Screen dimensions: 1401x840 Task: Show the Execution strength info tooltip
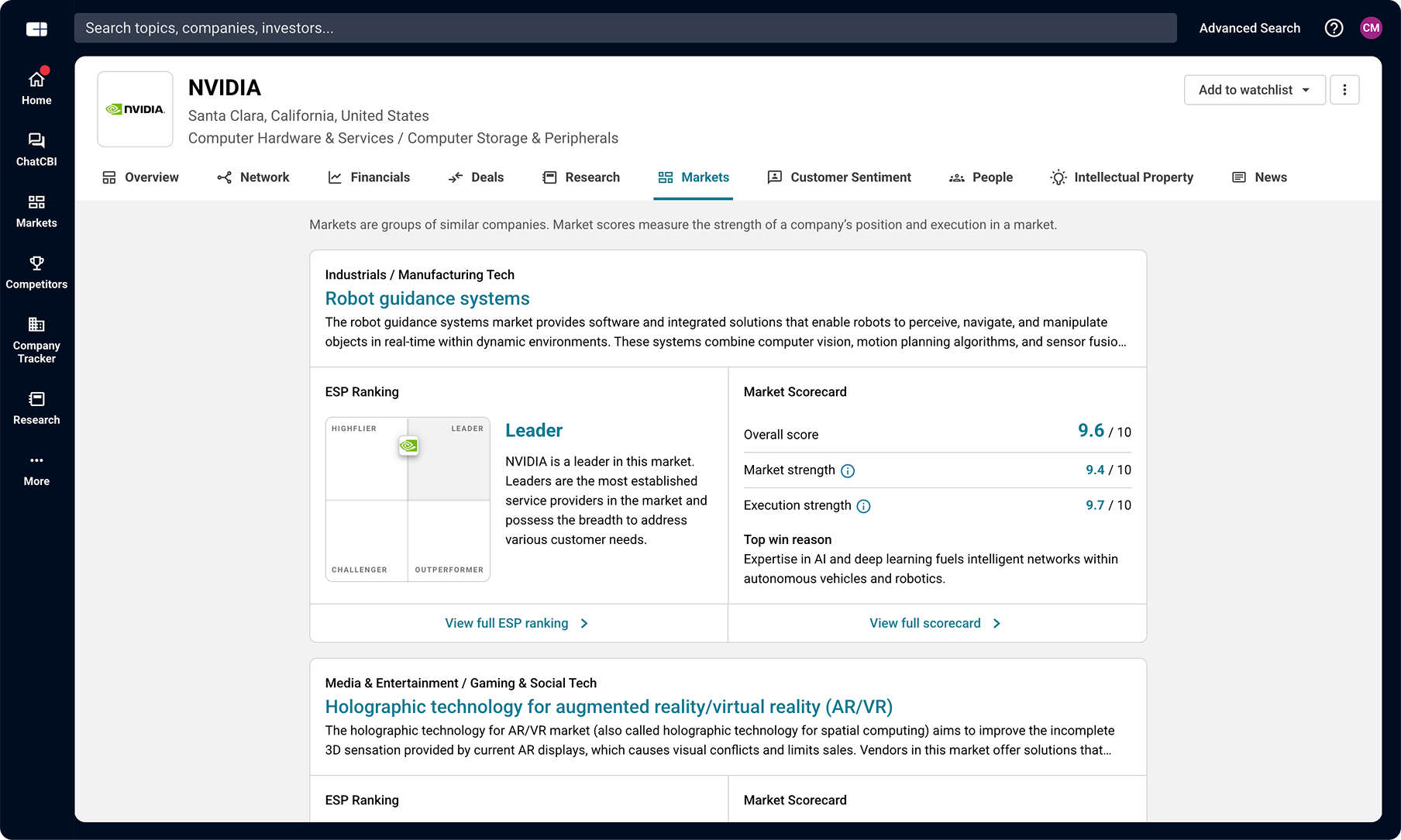(863, 506)
